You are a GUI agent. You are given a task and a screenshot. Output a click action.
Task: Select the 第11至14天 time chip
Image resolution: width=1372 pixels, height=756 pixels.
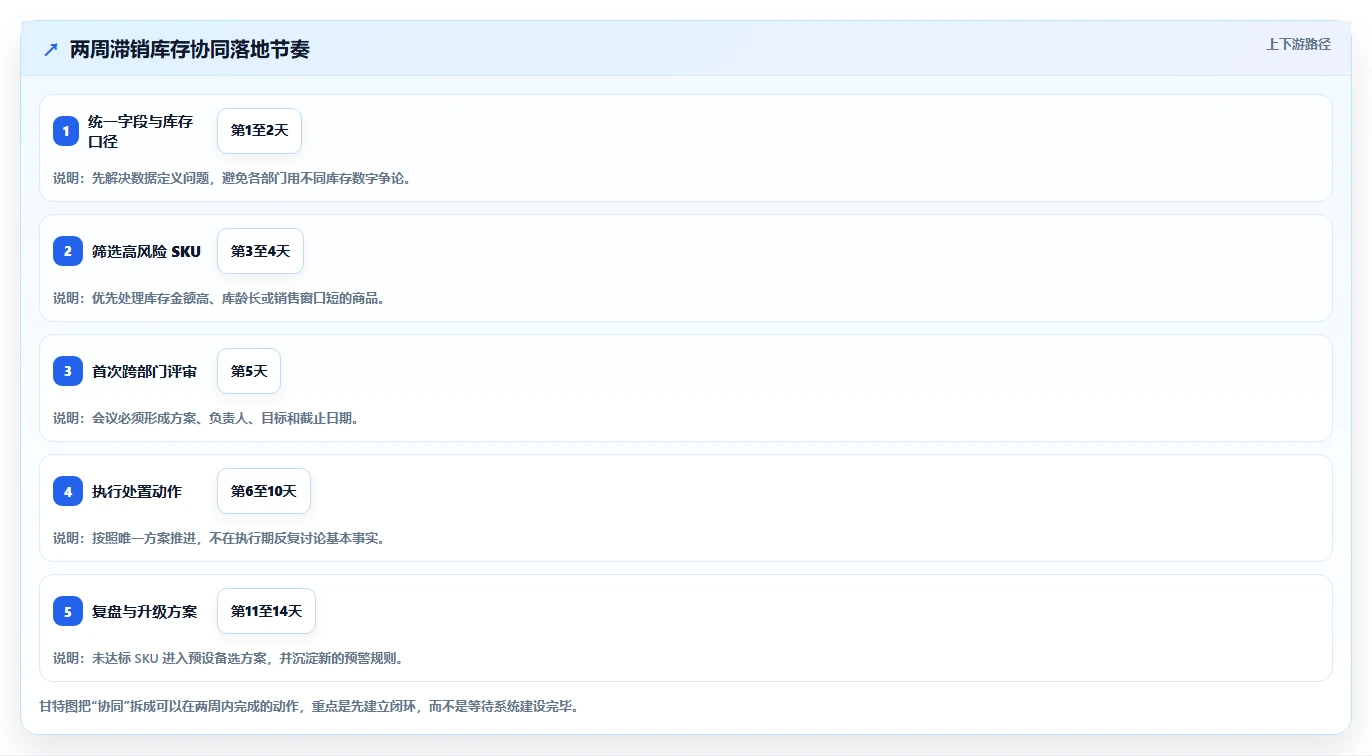[266, 611]
